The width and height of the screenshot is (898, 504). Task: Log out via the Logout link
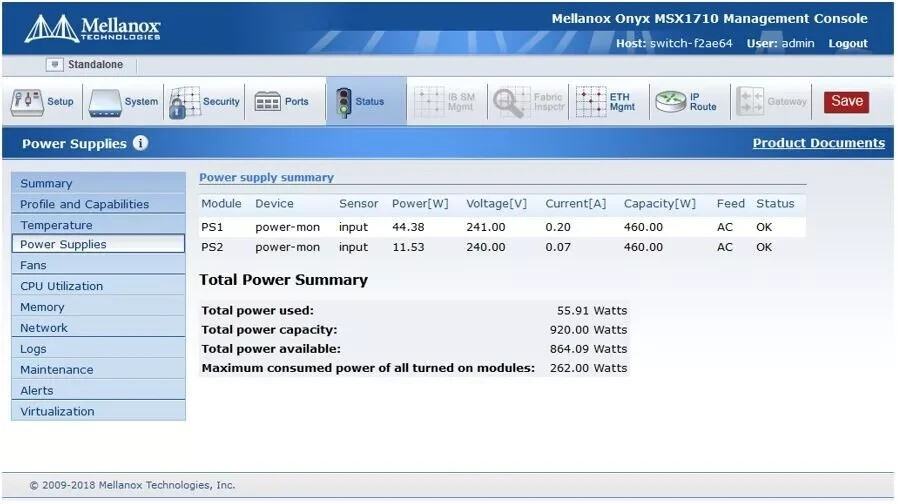(848, 44)
